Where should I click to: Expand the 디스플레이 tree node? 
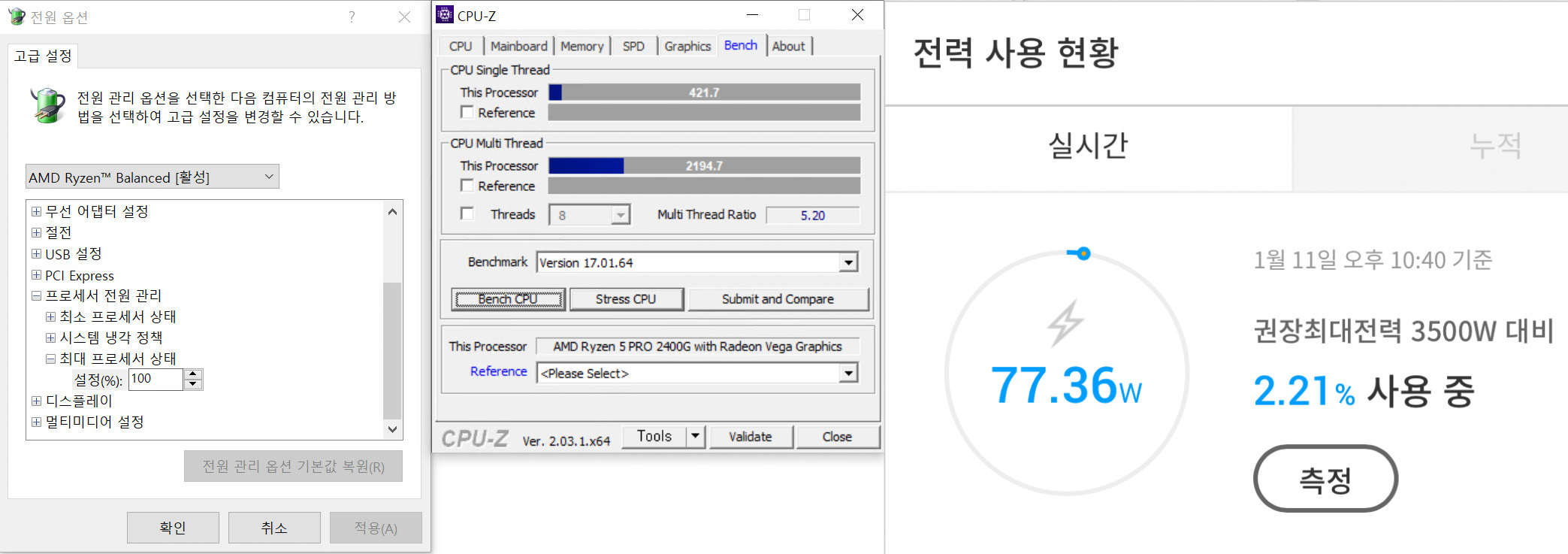(36, 401)
